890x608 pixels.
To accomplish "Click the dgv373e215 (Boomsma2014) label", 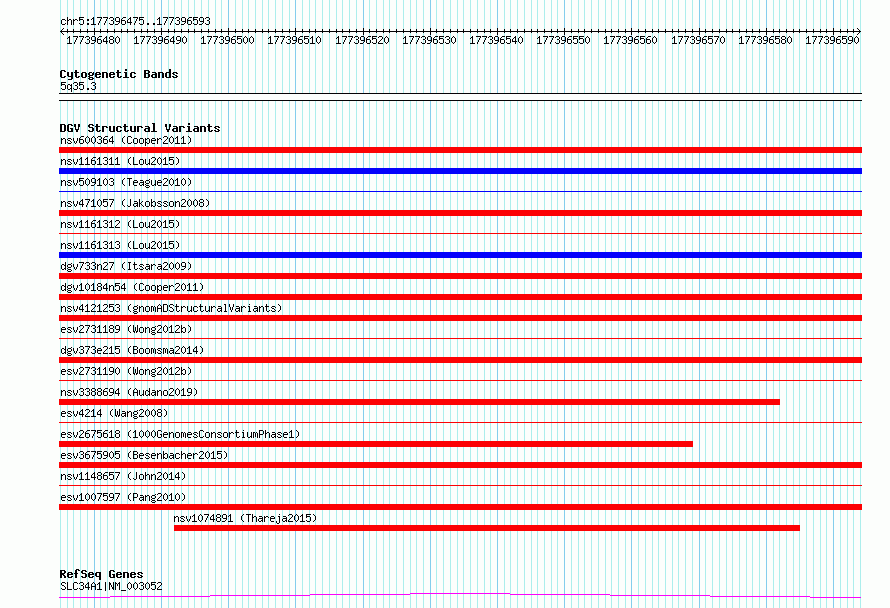I will click(x=132, y=350).
